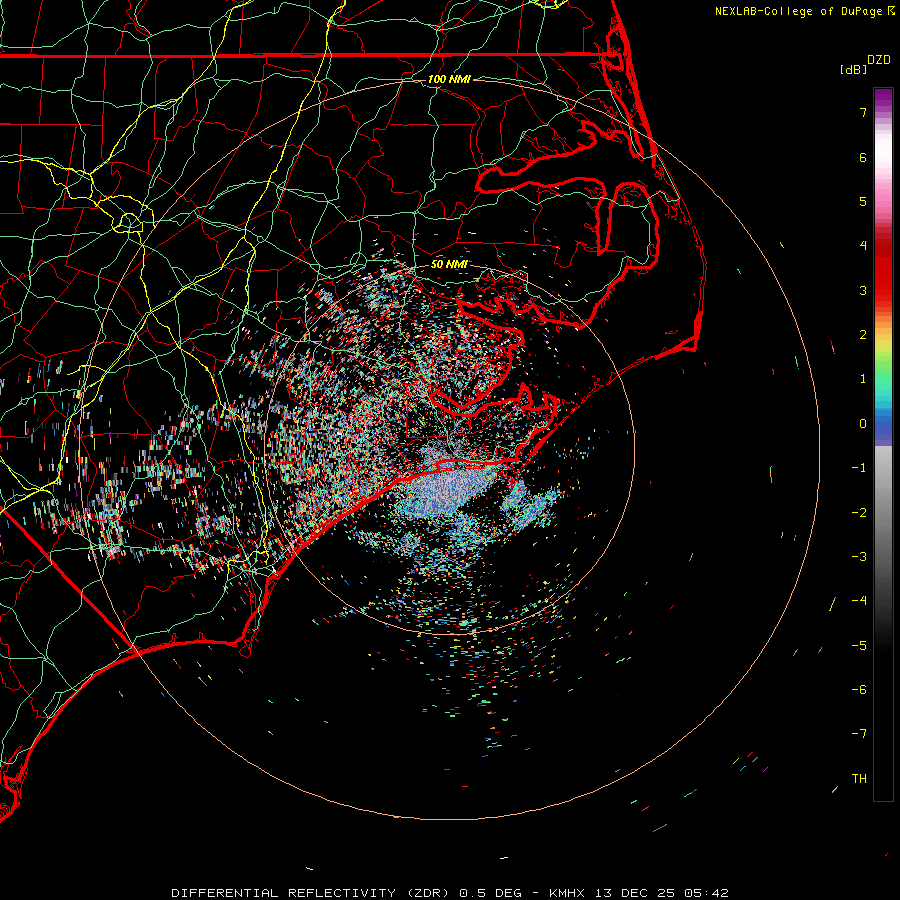Click the -5 value on the color scale

pos(859,646)
